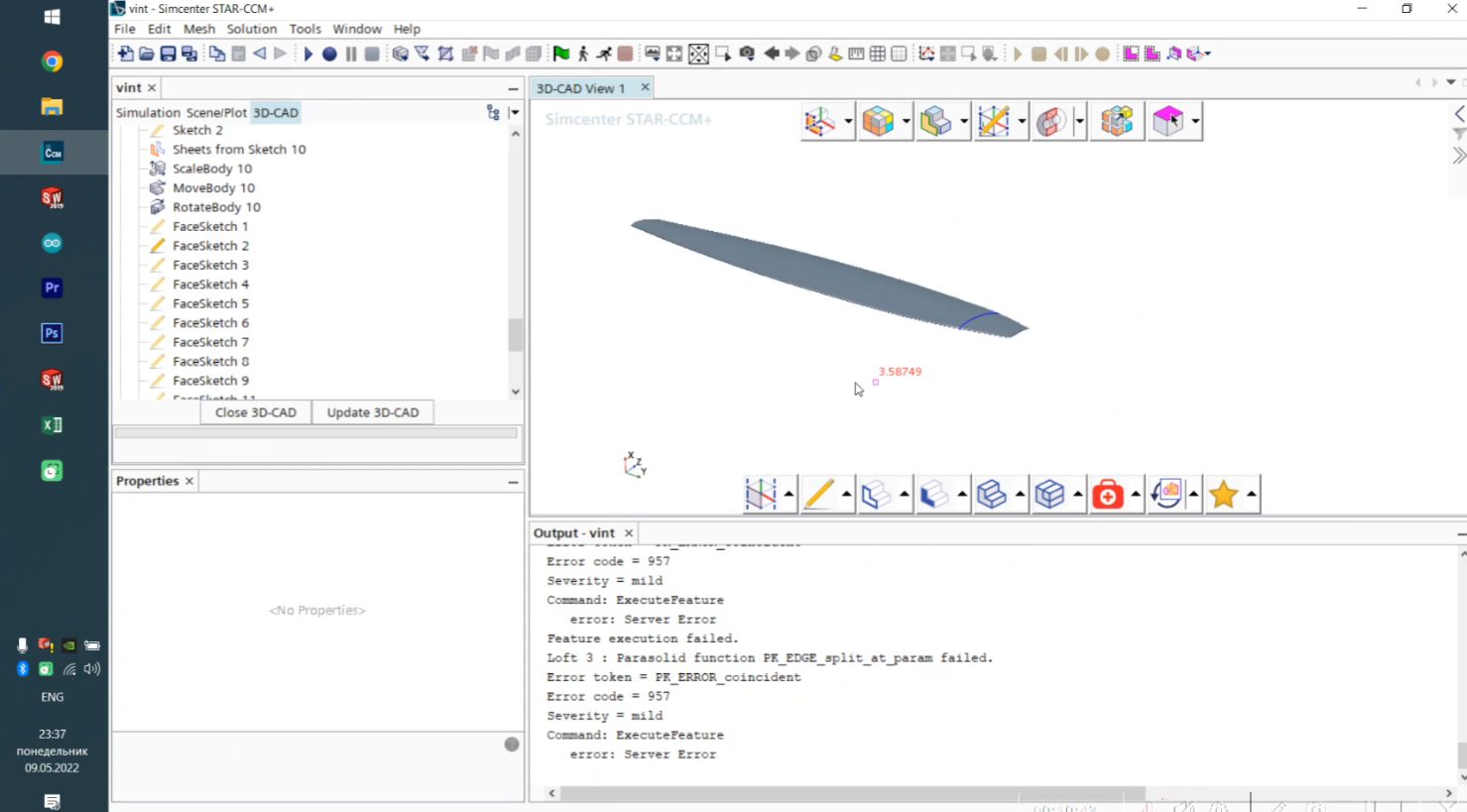The height and width of the screenshot is (812, 1467).
Task: Click the sketch-on-grid pencil icon at top
Action: pyautogui.click(x=993, y=122)
